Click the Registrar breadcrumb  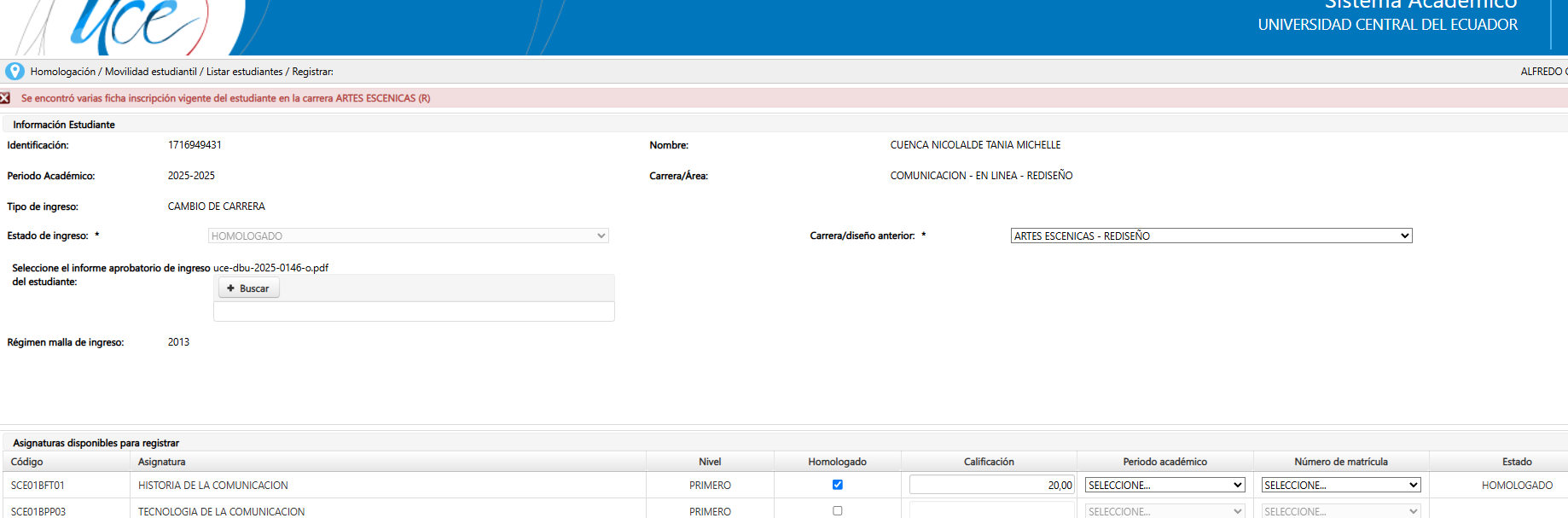(313, 72)
